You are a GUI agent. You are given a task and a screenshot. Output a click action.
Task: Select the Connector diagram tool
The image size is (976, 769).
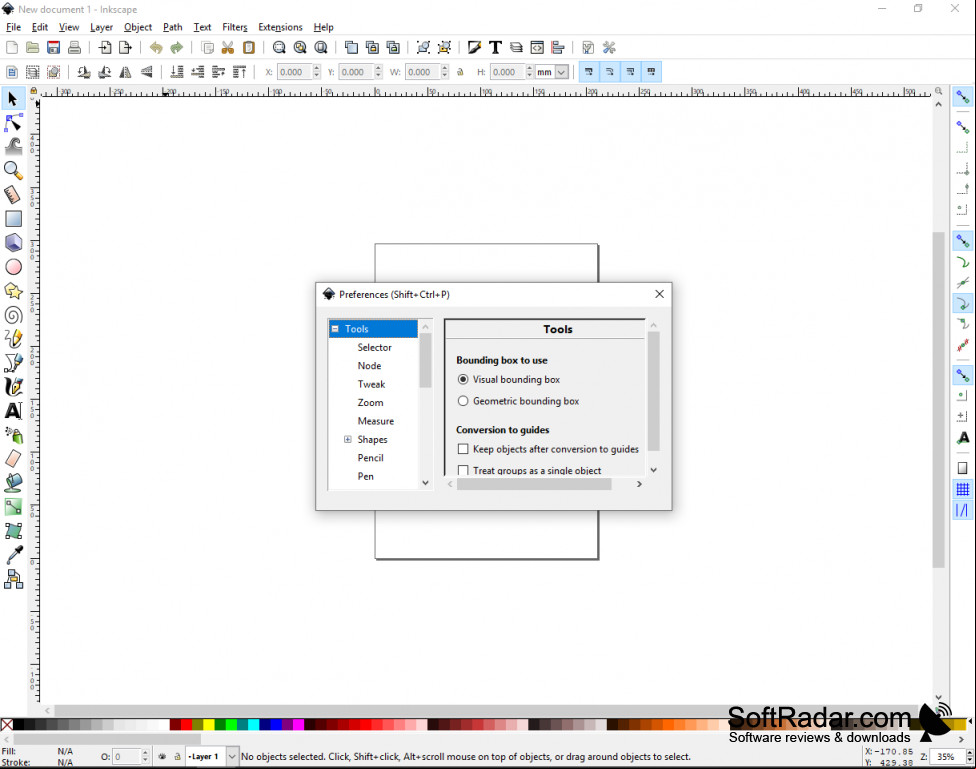click(x=13, y=579)
